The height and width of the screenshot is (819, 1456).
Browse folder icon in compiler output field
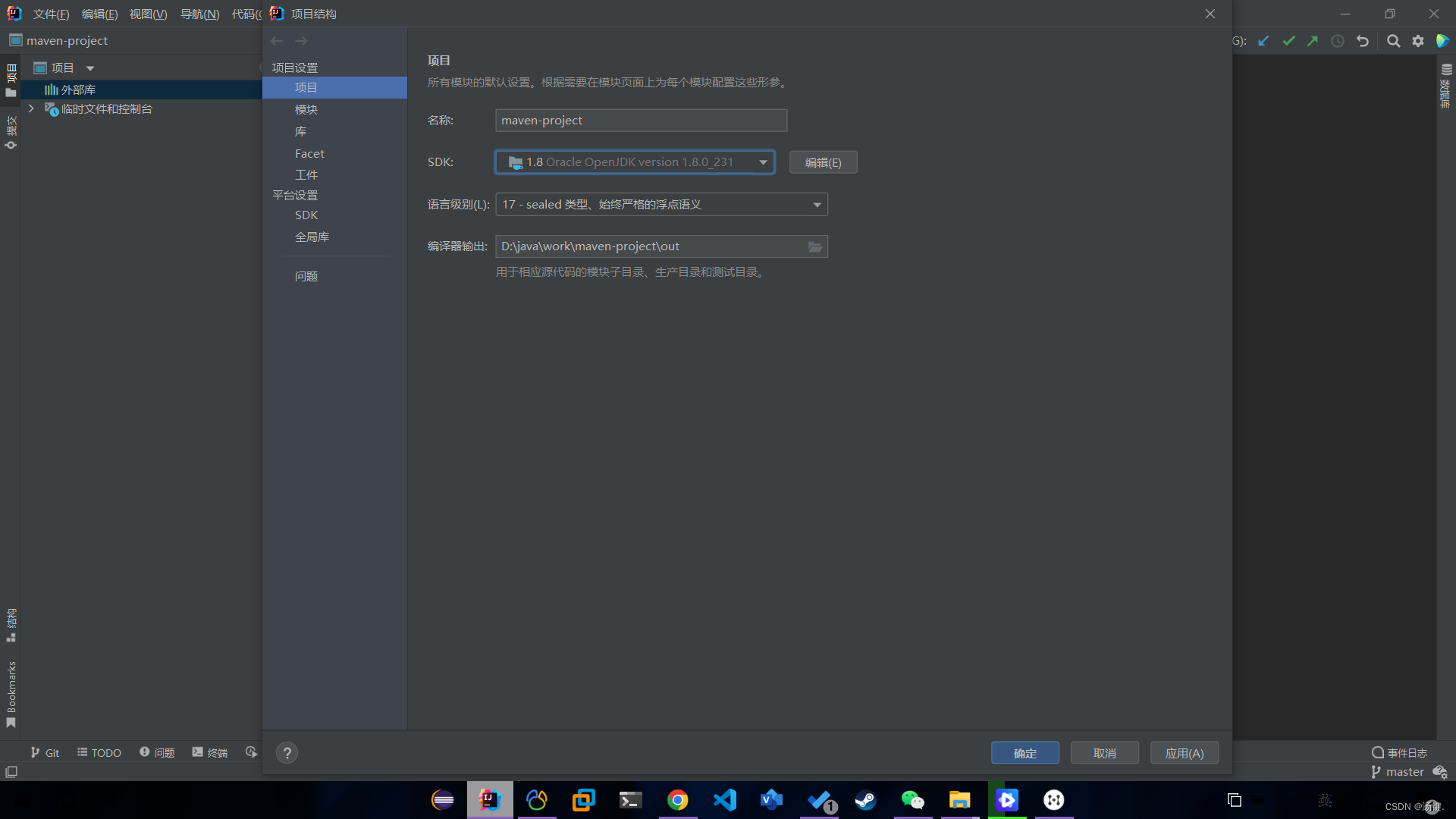(815, 246)
